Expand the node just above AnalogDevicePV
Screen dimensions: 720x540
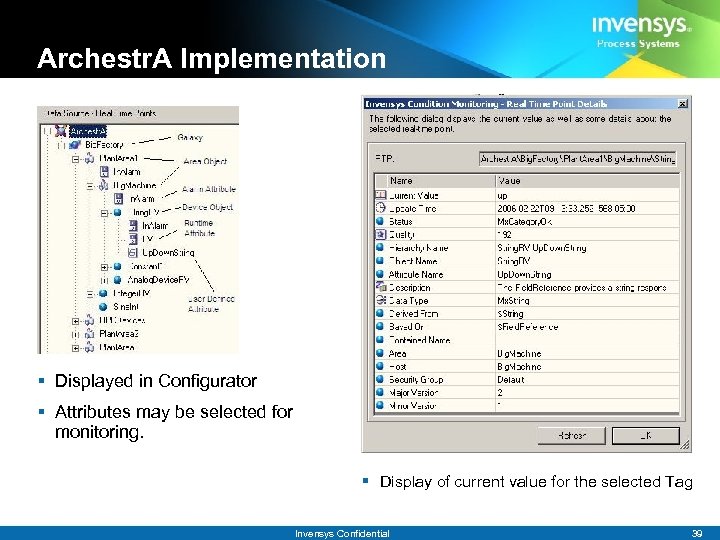pyautogui.click(x=104, y=267)
